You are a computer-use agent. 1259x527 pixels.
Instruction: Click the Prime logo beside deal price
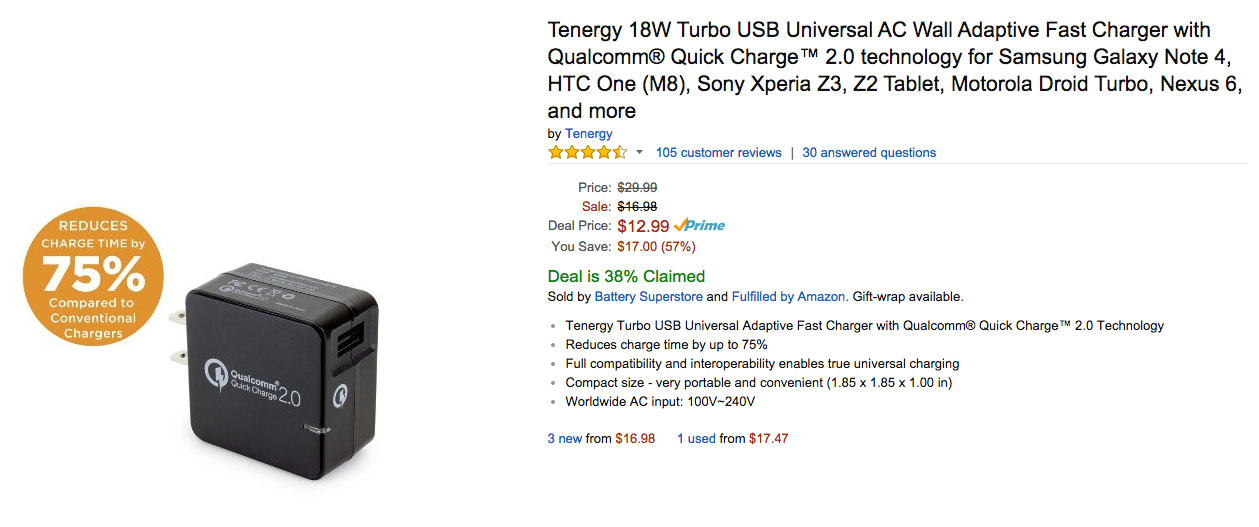699,226
